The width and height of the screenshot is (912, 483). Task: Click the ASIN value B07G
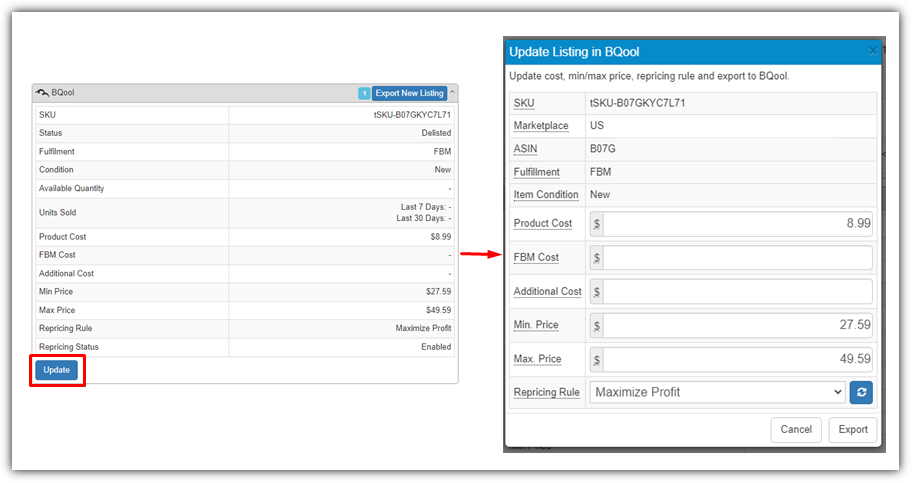(x=603, y=149)
